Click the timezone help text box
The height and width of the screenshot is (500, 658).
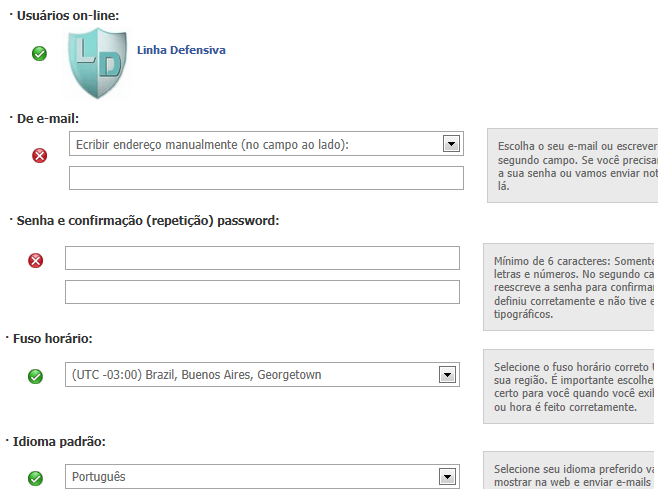(x=570, y=386)
